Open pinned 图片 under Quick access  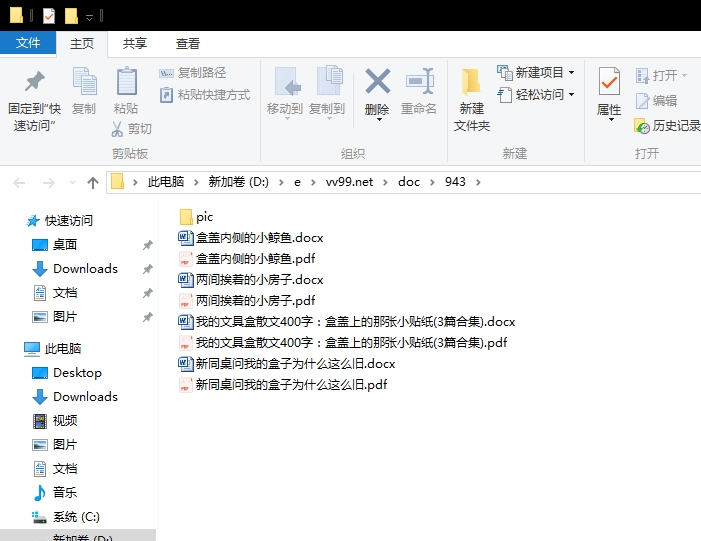54,317
